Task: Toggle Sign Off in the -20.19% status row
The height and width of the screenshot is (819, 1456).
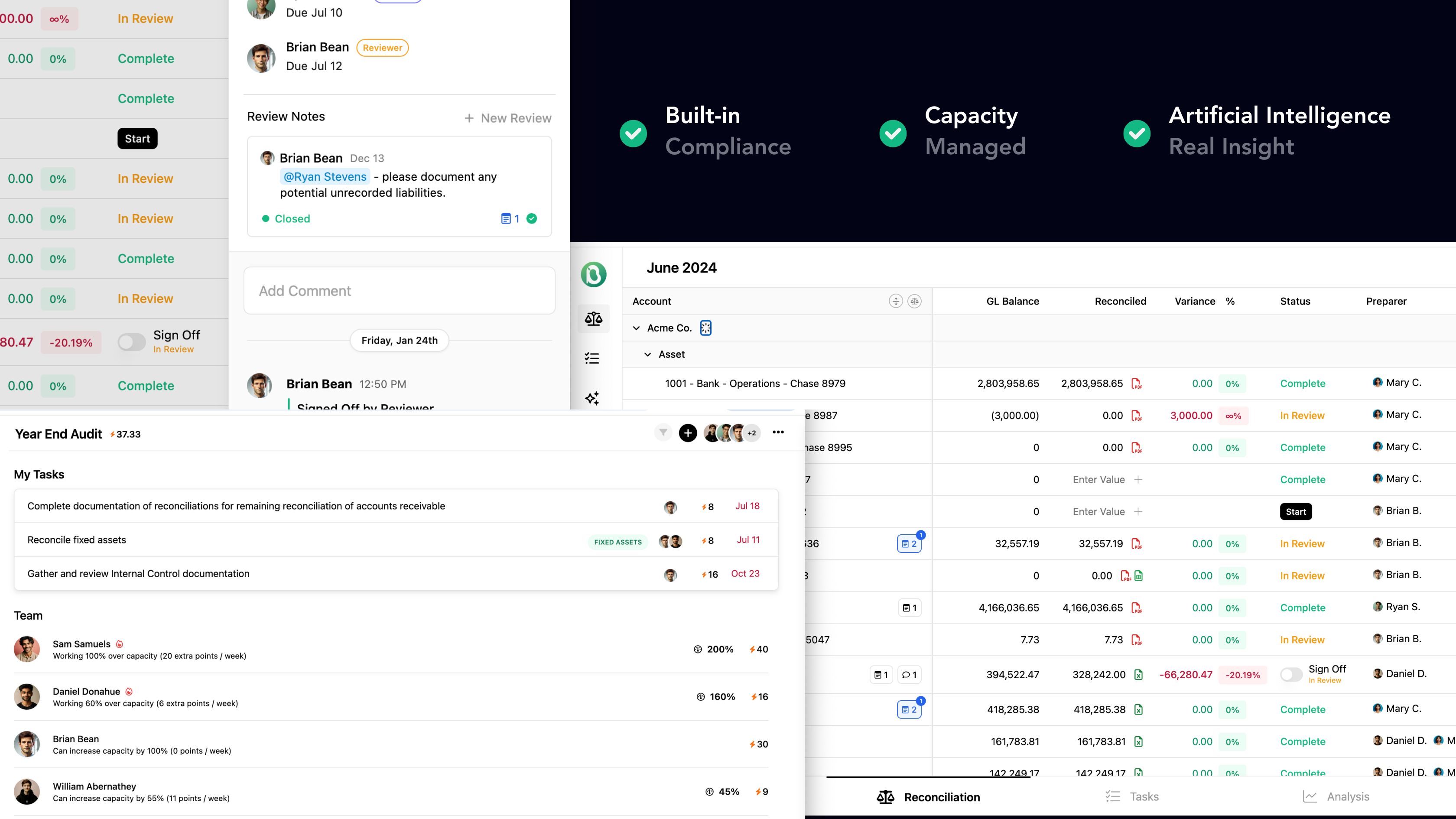Action: pos(132,342)
